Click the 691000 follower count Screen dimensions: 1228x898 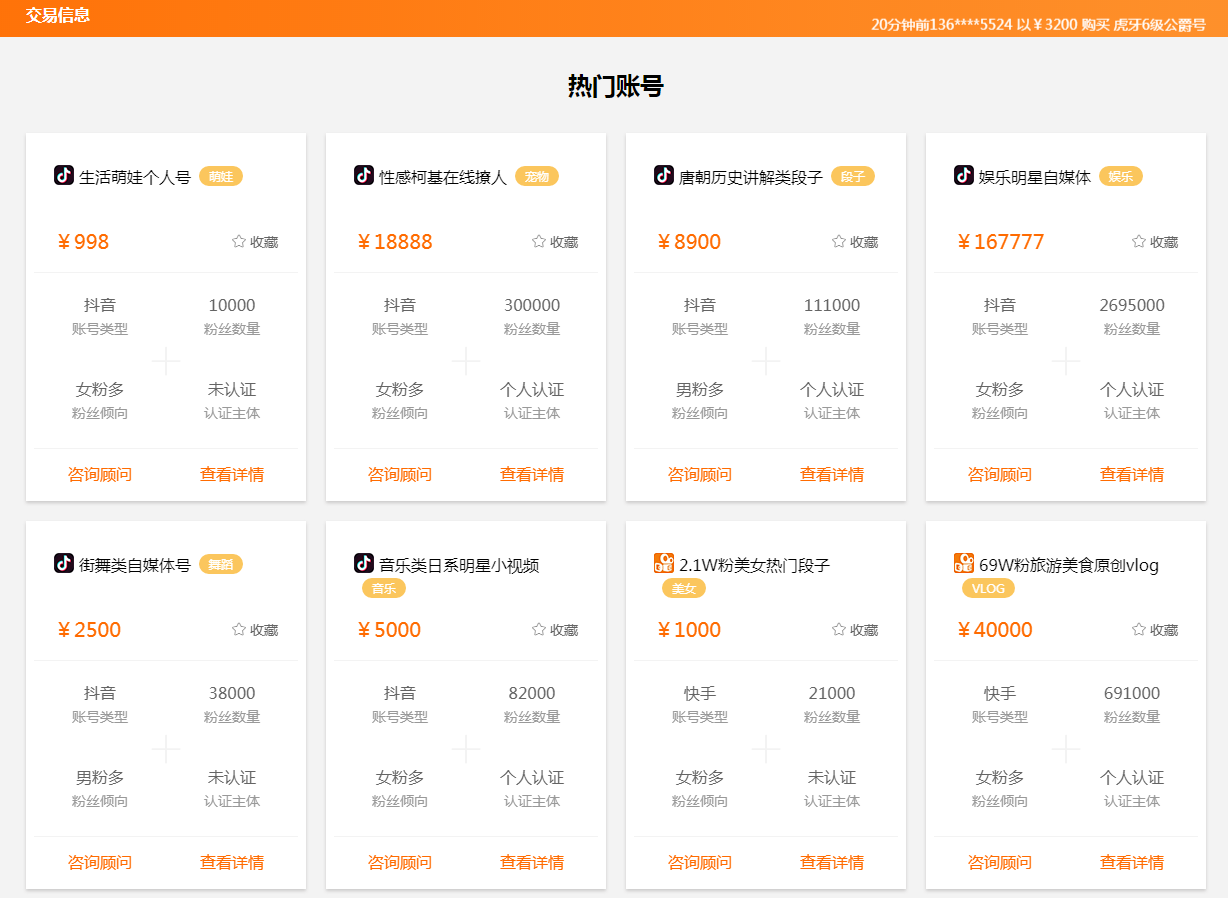(x=1132, y=693)
